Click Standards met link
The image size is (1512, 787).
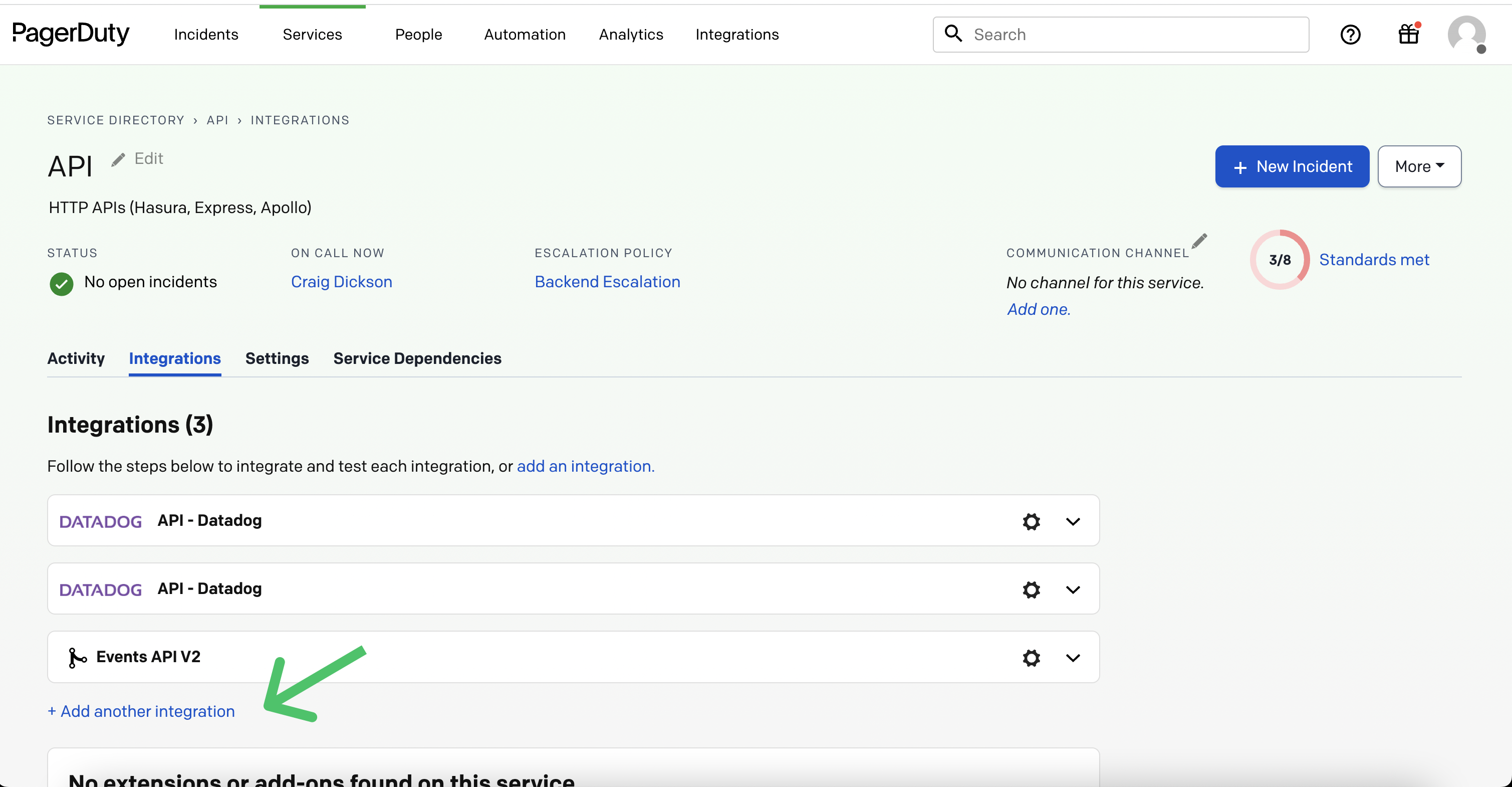(1374, 260)
